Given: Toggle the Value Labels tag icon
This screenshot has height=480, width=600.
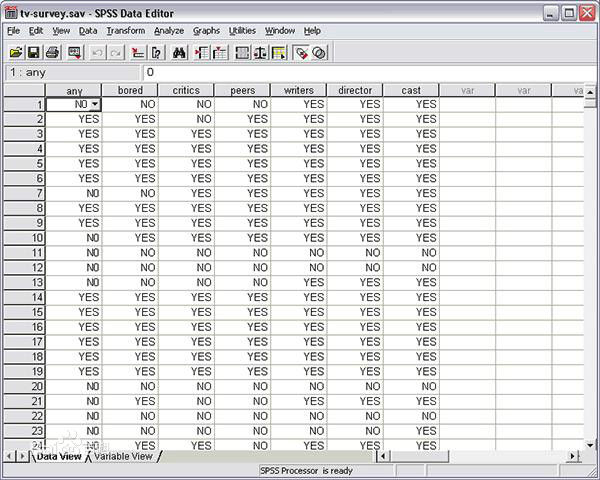Looking at the screenshot, I should 301,52.
